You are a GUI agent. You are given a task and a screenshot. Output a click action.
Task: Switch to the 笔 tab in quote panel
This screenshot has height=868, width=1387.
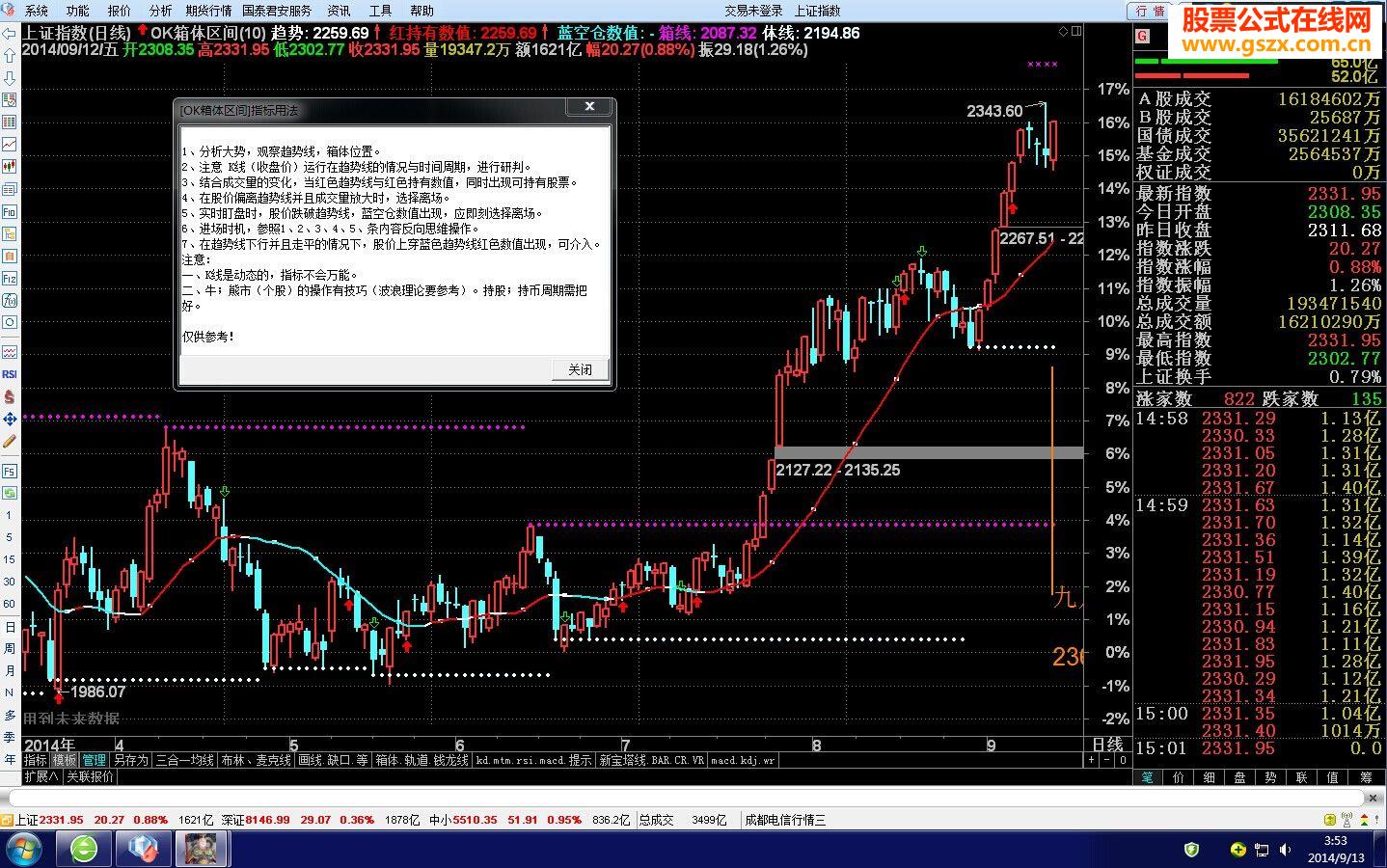coord(1147,776)
